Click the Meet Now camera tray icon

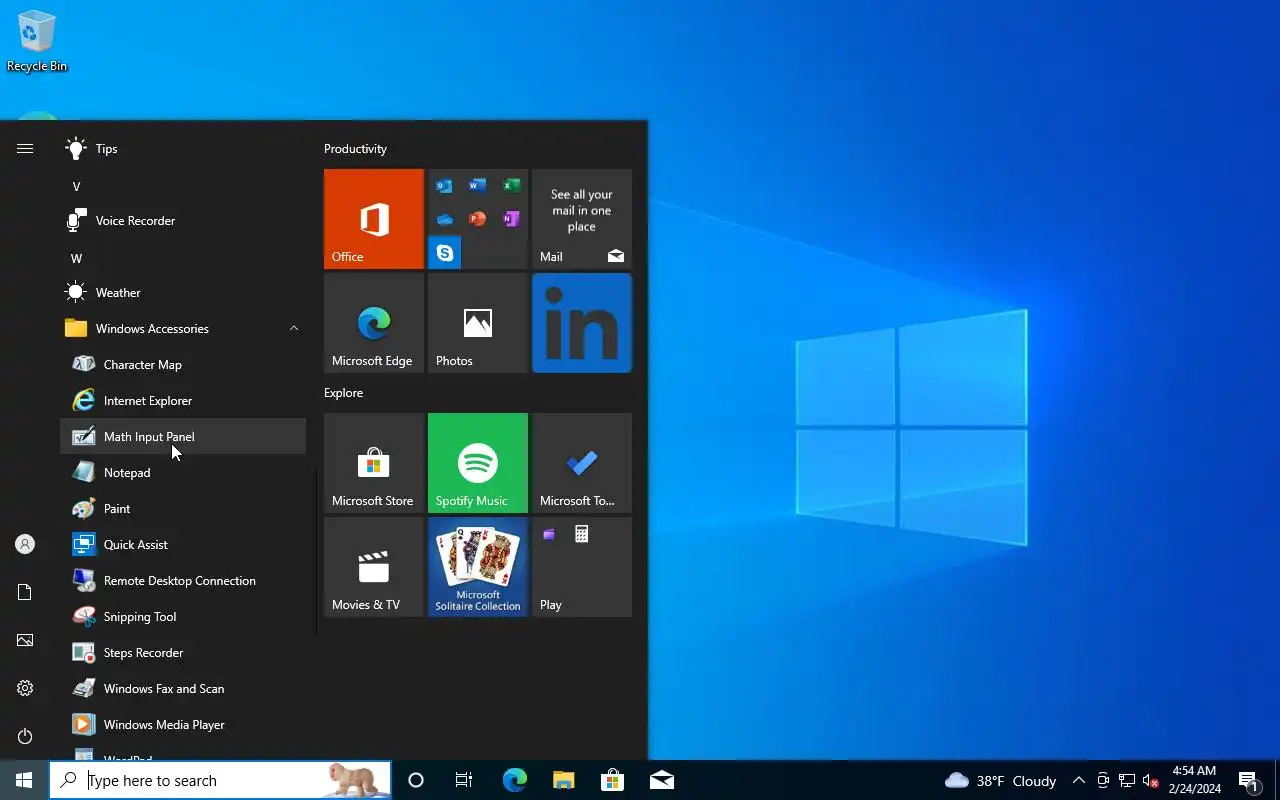point(1103,780)
